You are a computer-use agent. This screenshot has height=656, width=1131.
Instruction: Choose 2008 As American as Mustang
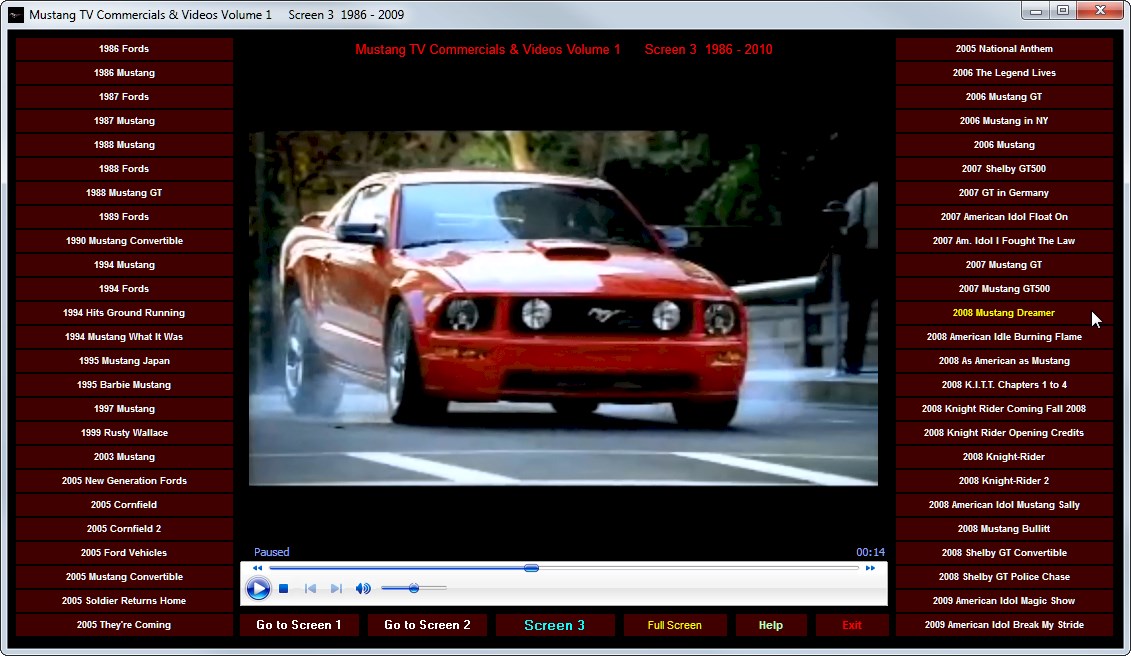(1004, 361)
